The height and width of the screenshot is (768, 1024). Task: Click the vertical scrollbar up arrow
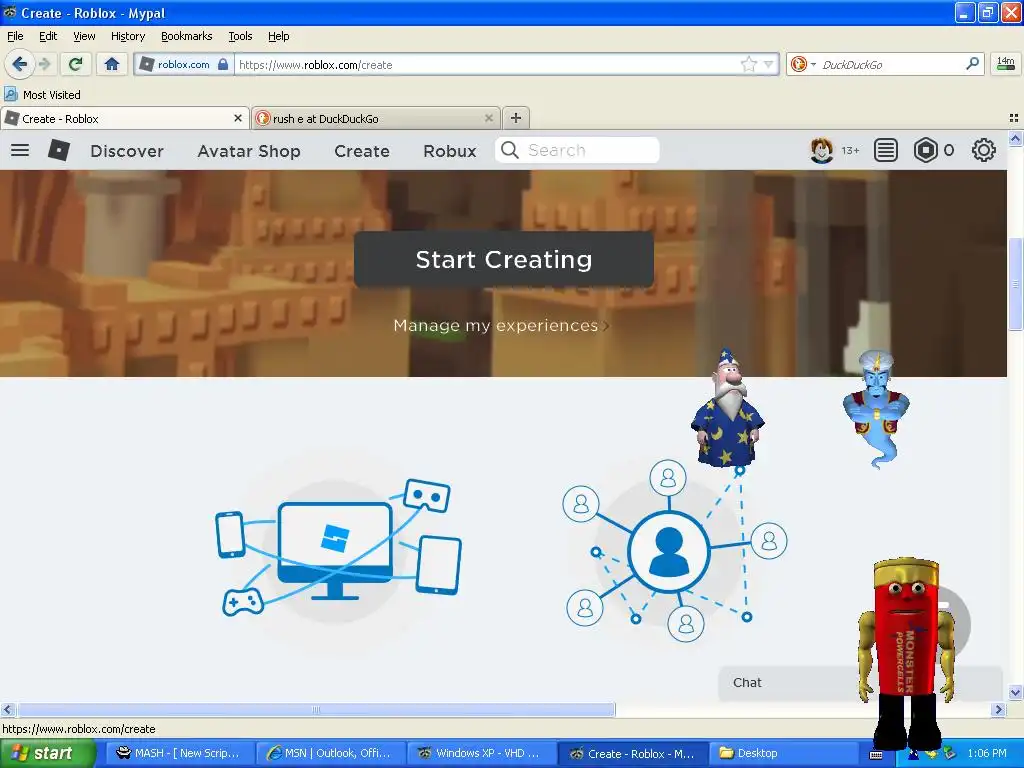pyautogui.click(x=1015, y=138)
